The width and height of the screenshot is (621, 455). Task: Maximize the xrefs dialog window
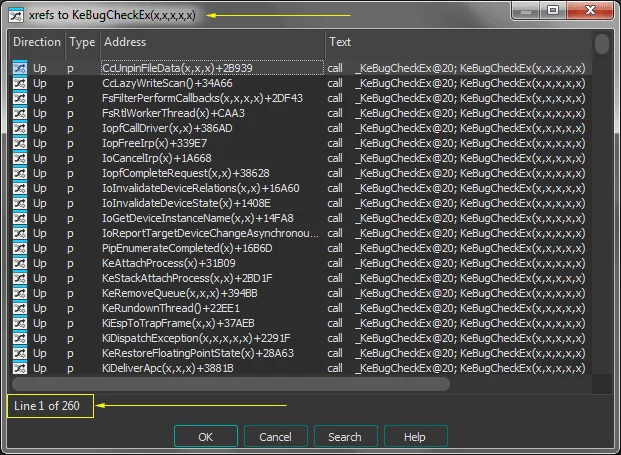tap(553, 10)
